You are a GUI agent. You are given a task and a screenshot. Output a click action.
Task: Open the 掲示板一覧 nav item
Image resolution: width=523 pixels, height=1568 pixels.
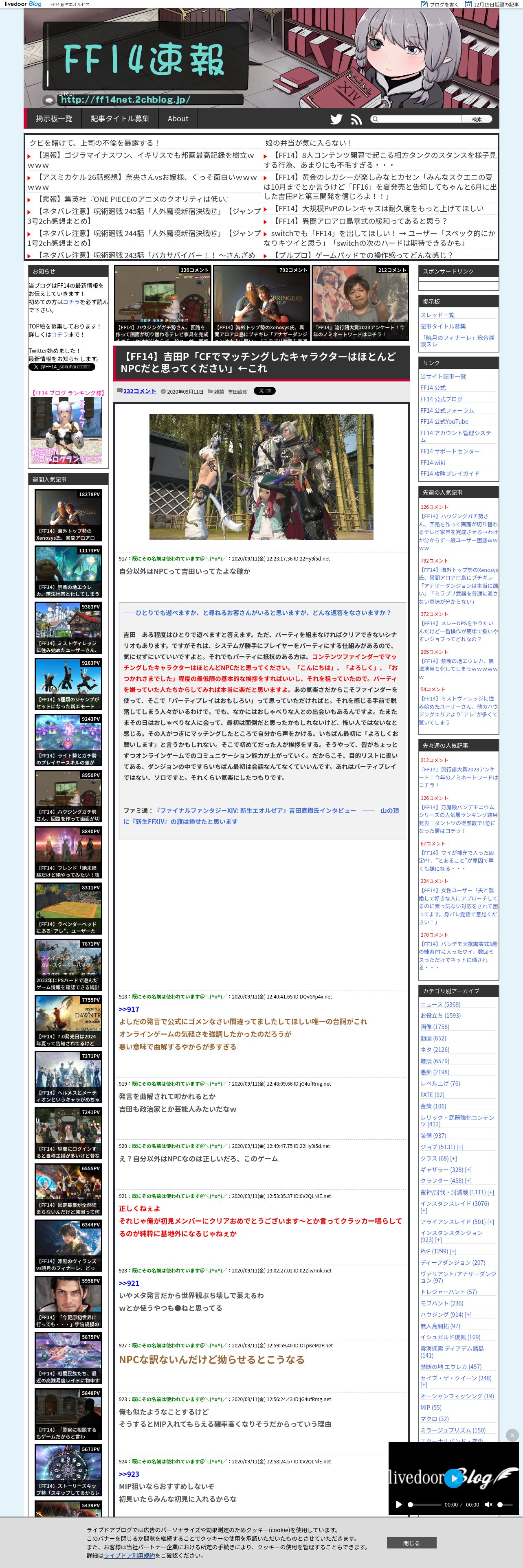click(54, 119)
